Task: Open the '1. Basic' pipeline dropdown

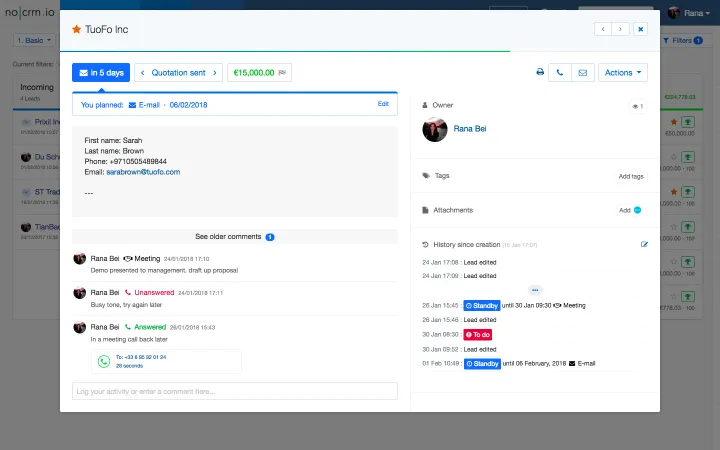Action: coord(34,40)
